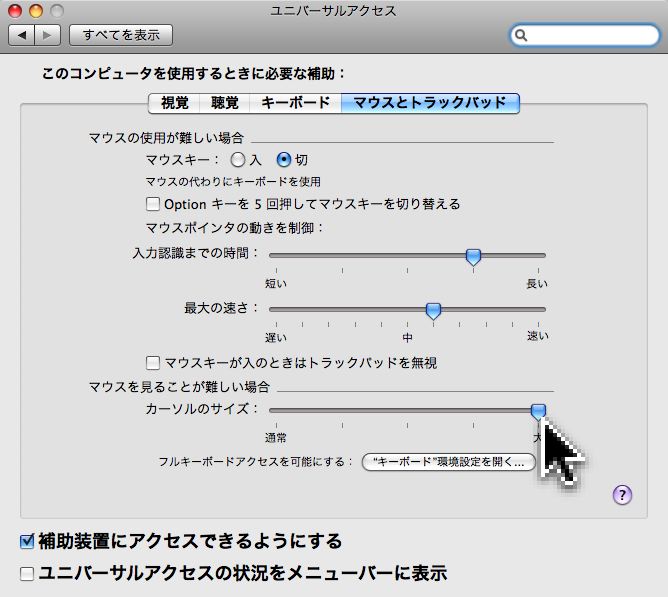Click the すべてを表示 button
The height and width of the screenshot is (597, 668).
tap(121, 36)
